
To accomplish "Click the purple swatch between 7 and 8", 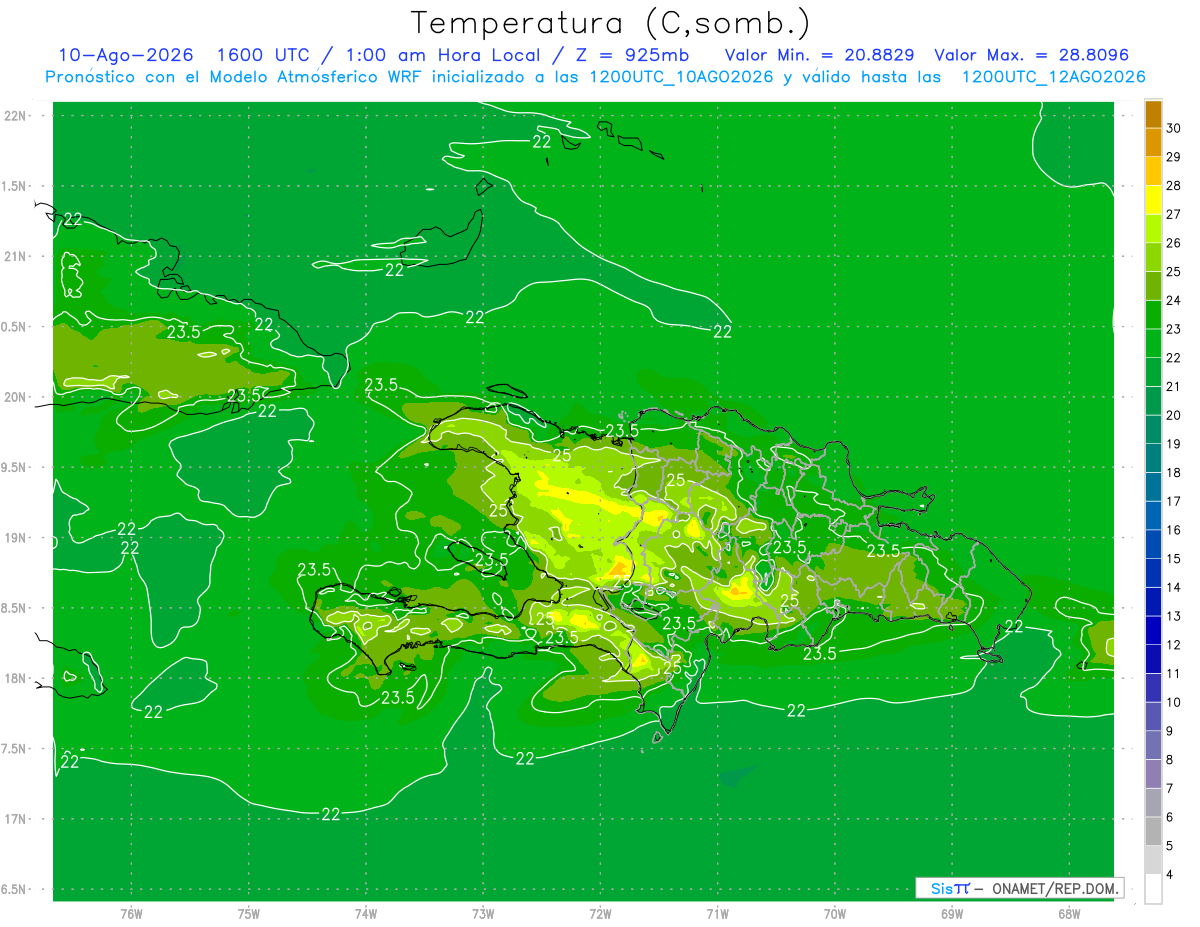I will point(1153,774).
